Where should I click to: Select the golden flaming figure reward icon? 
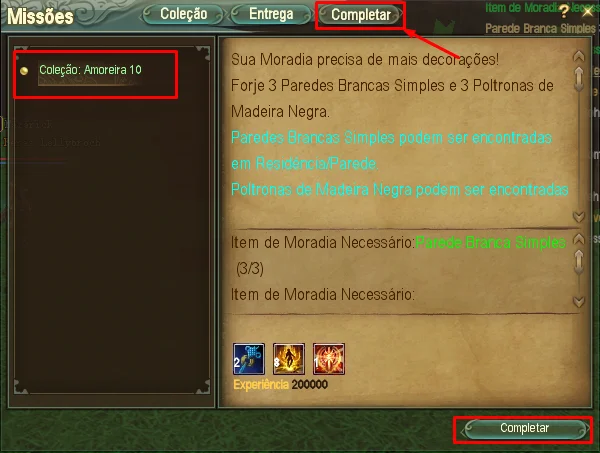point(289,359)
